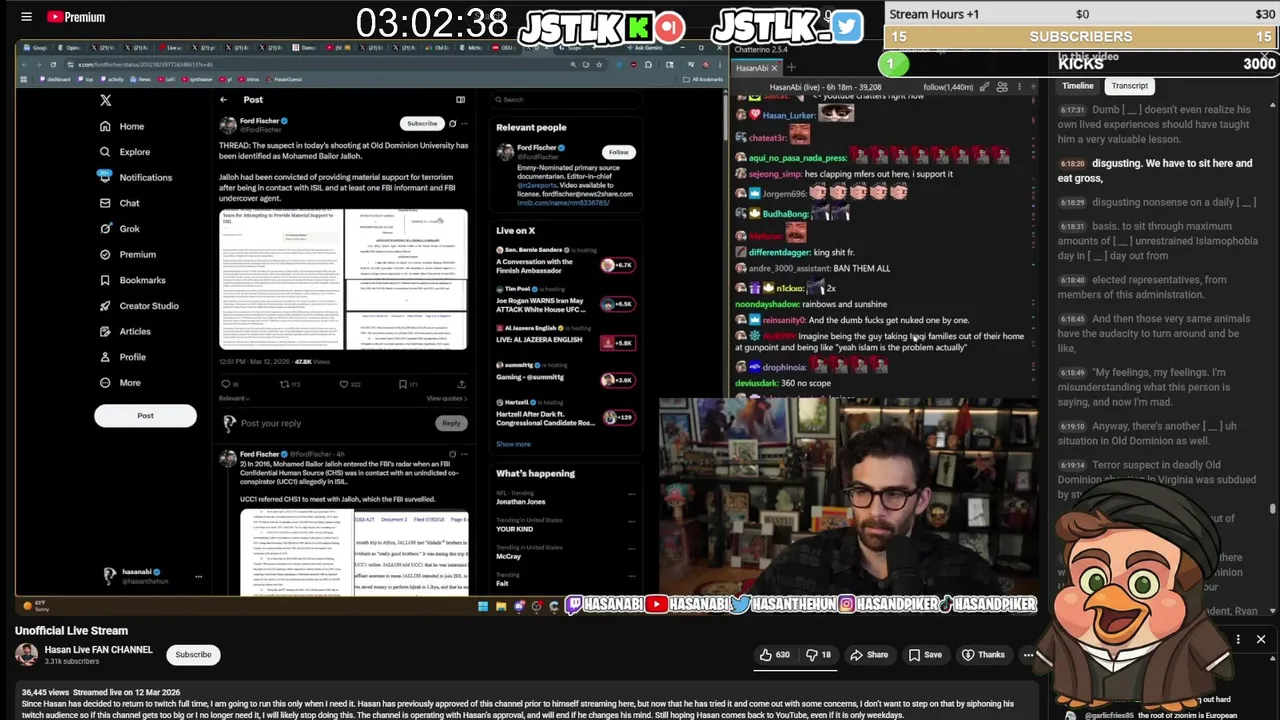Open View quotes link
This screenshot has width=1280, height=720.
click(x=446, y=399)
